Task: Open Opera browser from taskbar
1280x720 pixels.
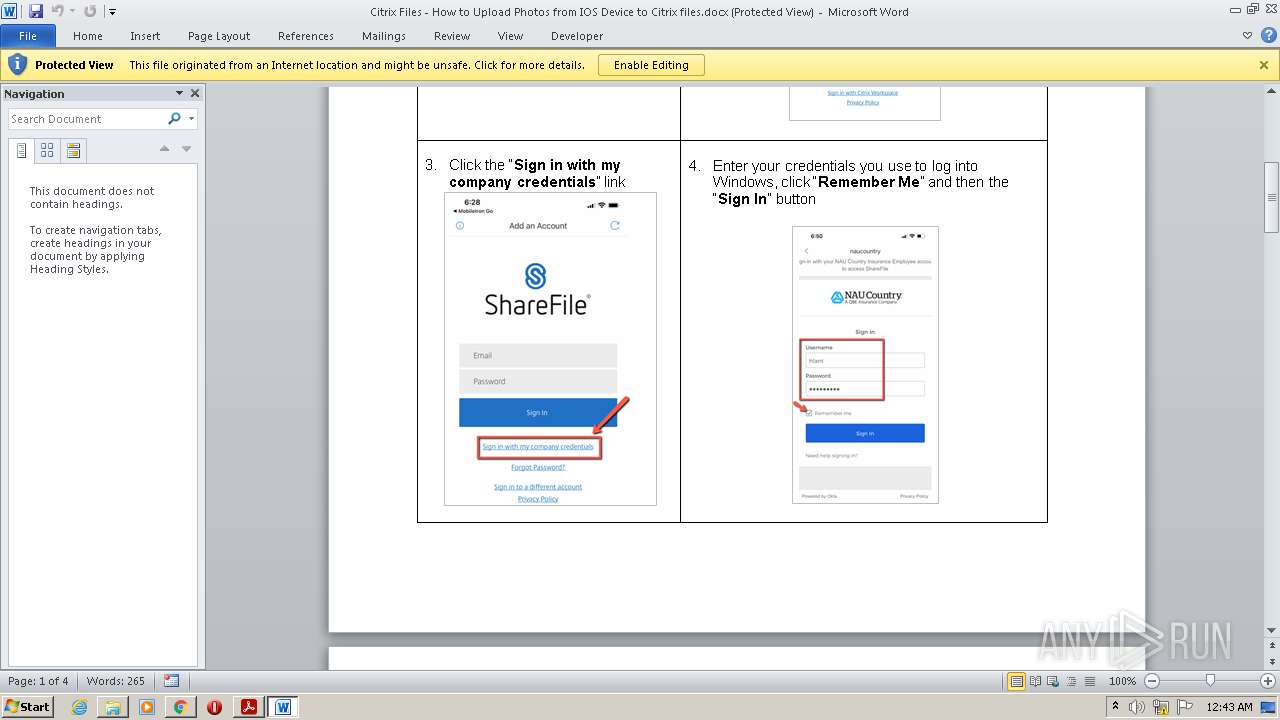Action: [214, 707]
